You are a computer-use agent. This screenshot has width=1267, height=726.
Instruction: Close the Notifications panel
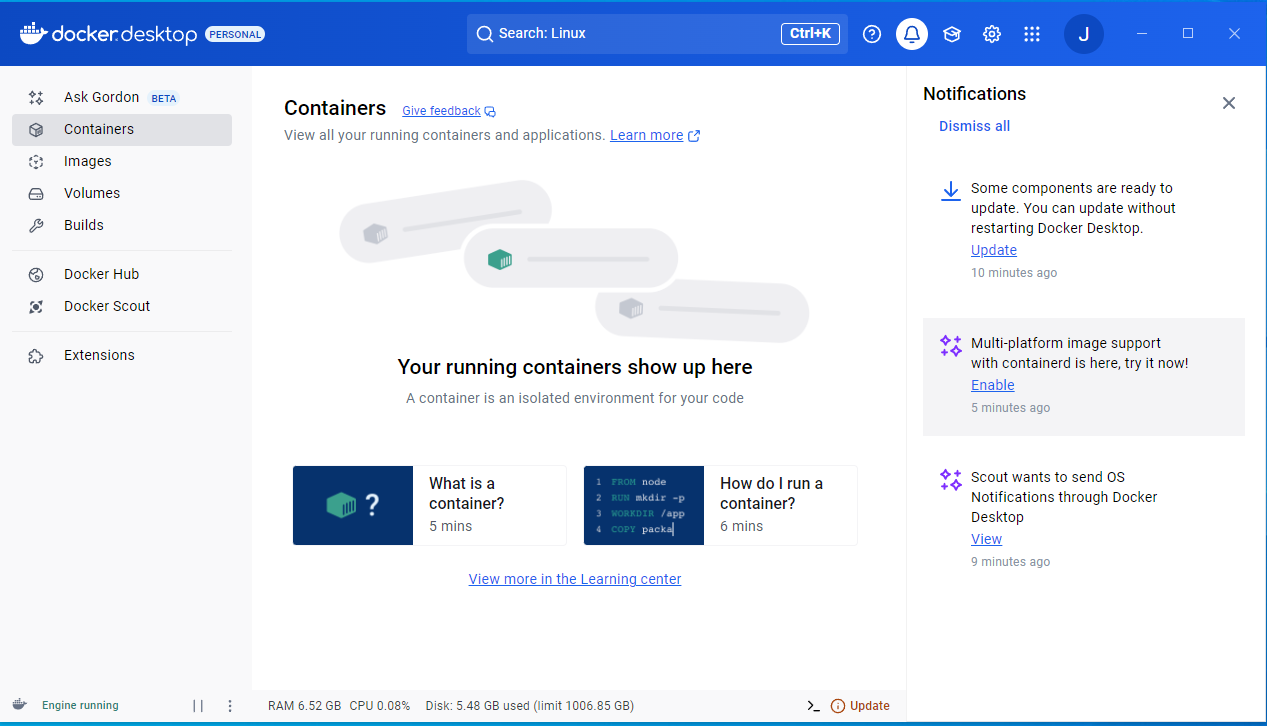click(1229, 103)
